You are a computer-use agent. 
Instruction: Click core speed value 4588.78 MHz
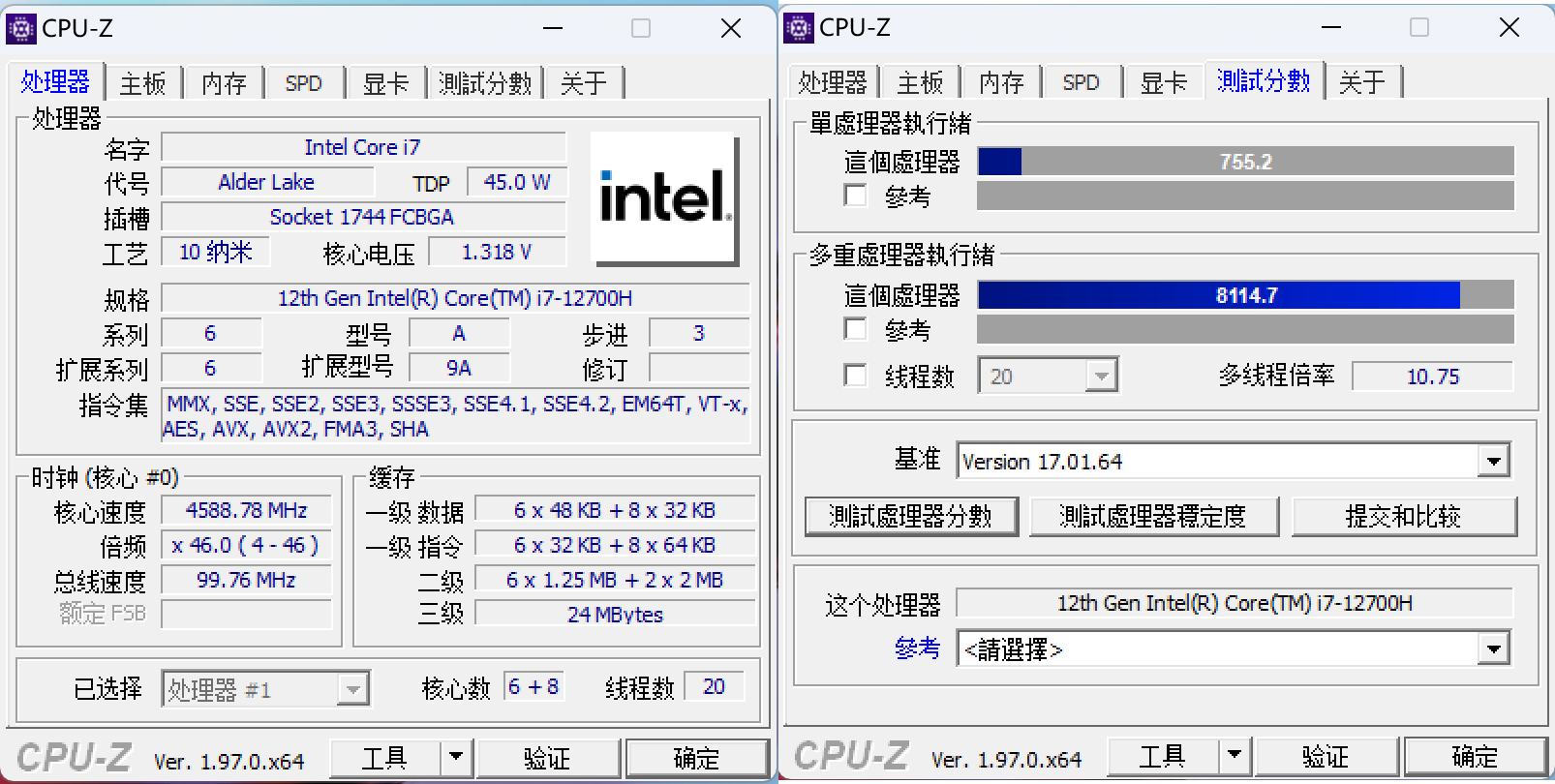pos(246,510)
